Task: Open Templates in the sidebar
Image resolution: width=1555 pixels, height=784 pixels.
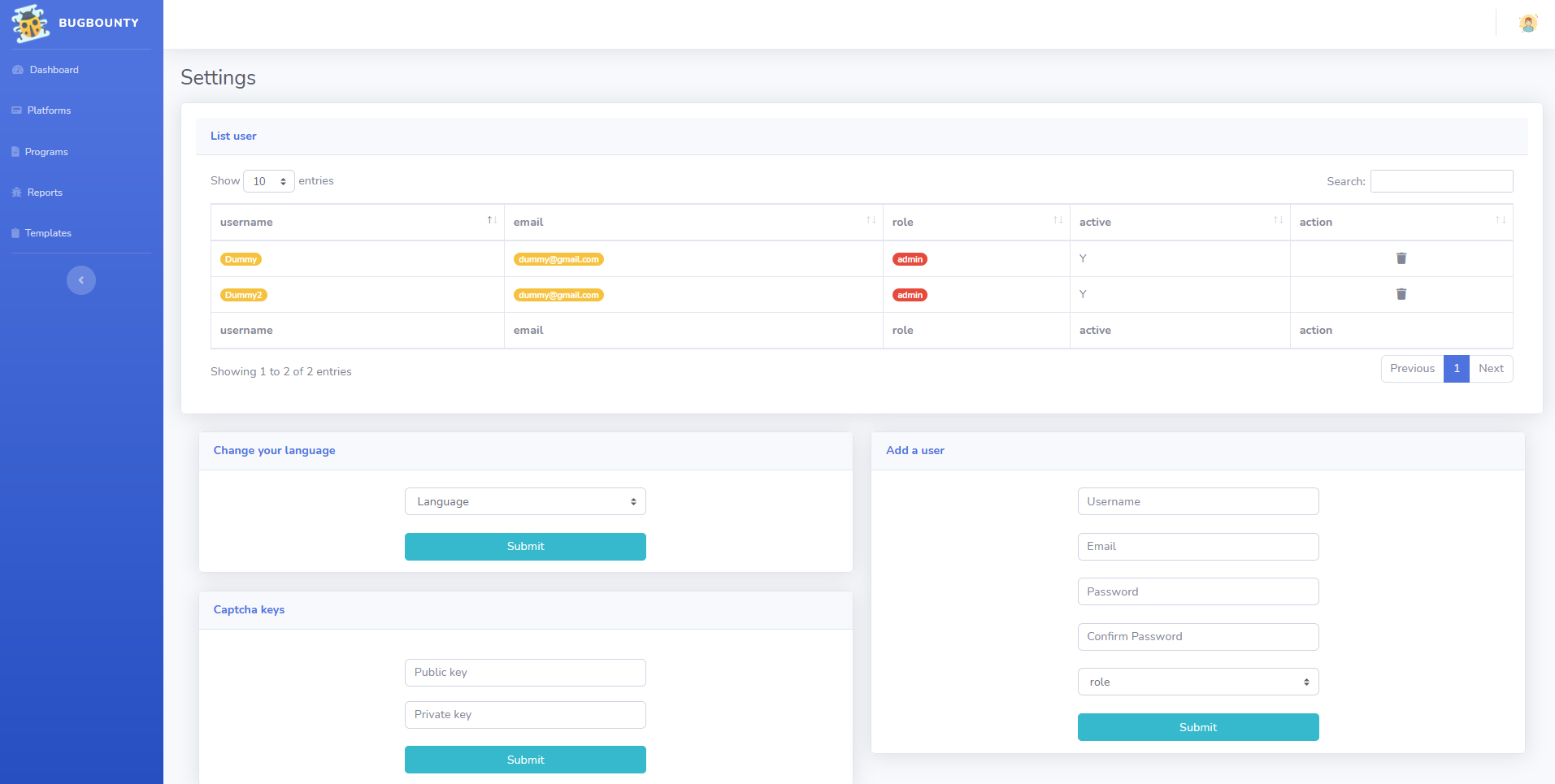Action: pyautogui.click(x=41, y=233)
